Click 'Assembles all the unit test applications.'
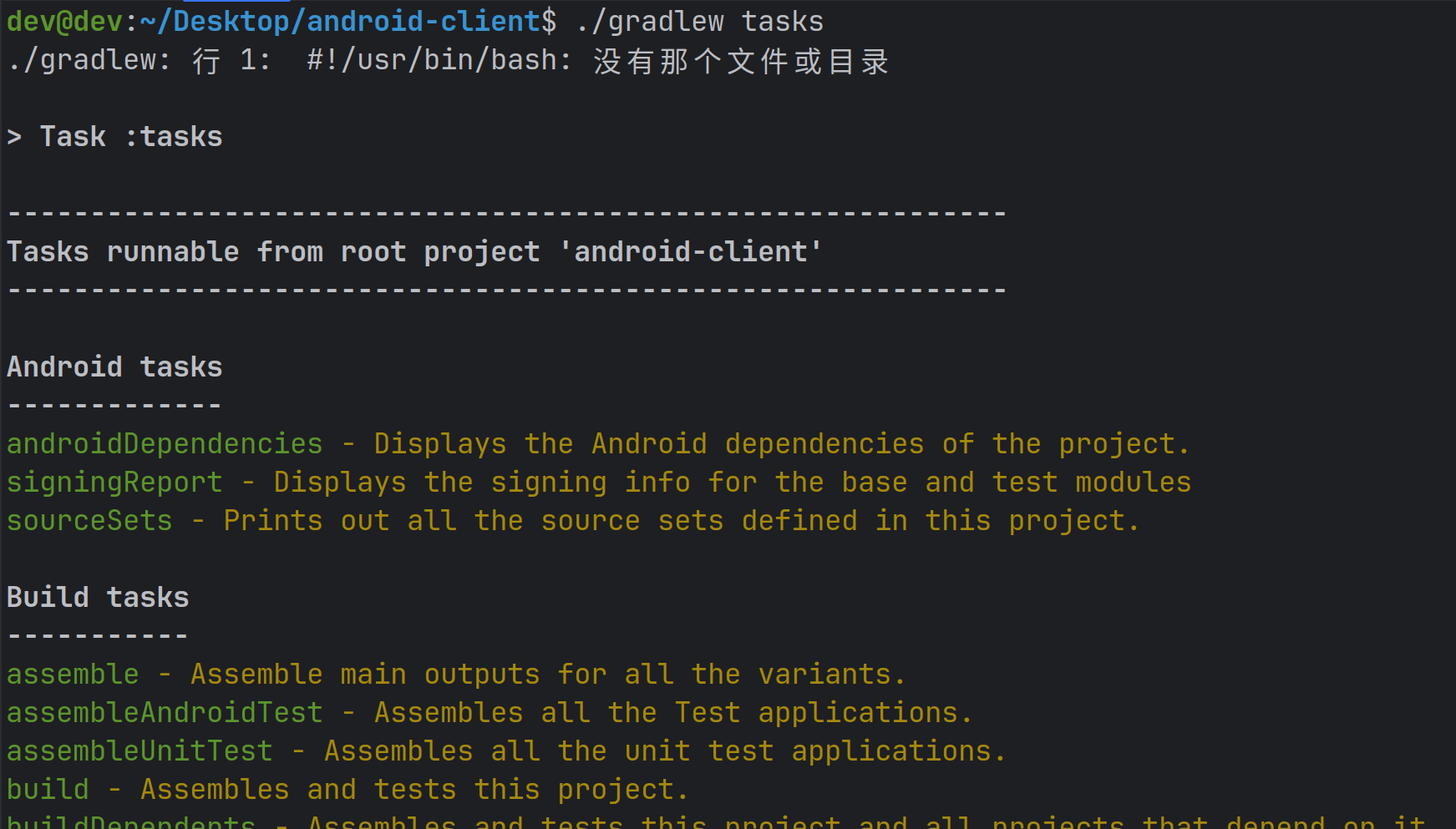1456x829 pixels. [x=665, y=751]
